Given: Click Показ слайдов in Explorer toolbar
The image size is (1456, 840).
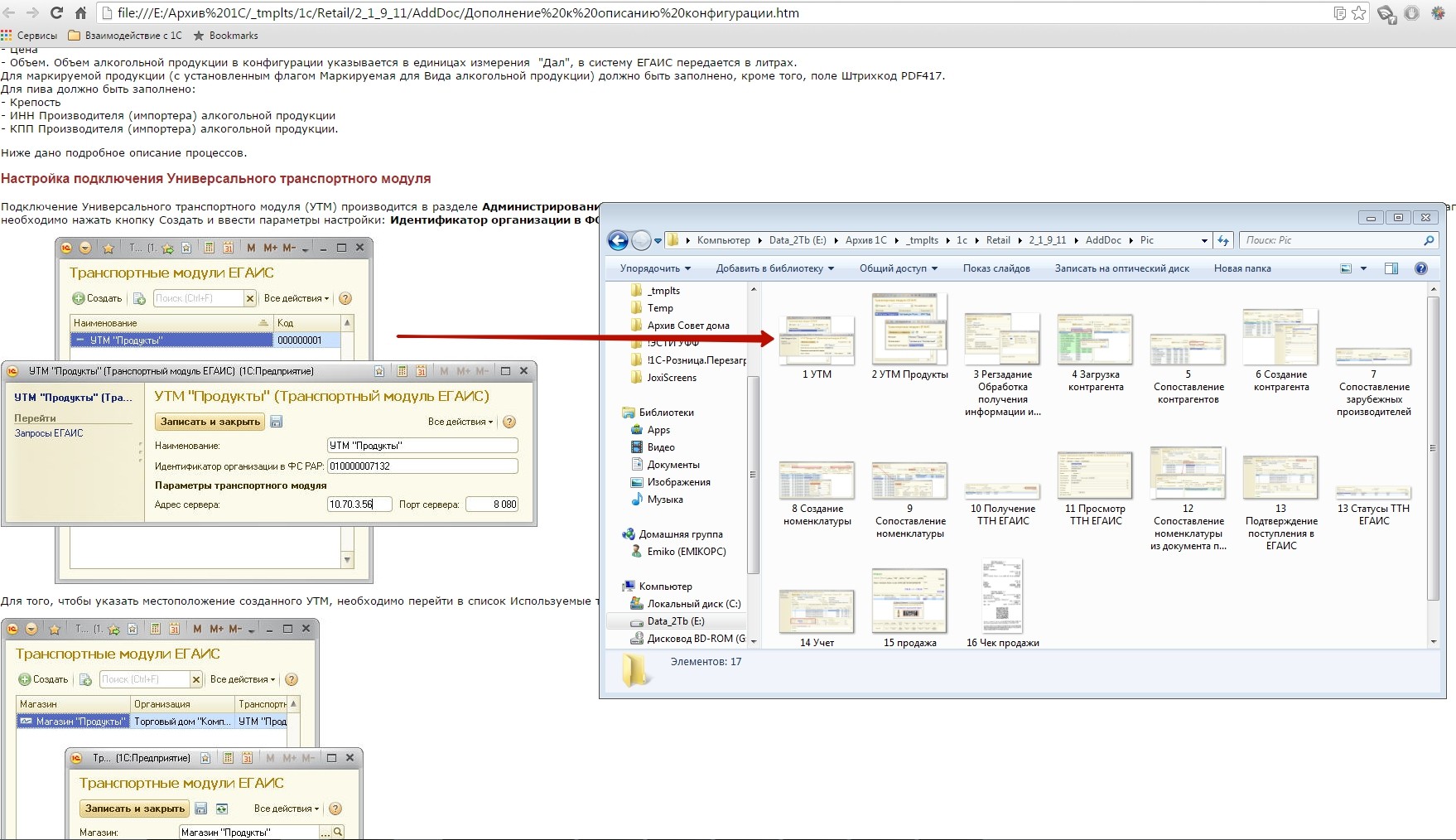Looking at the screenshot, I should [996, 268].
